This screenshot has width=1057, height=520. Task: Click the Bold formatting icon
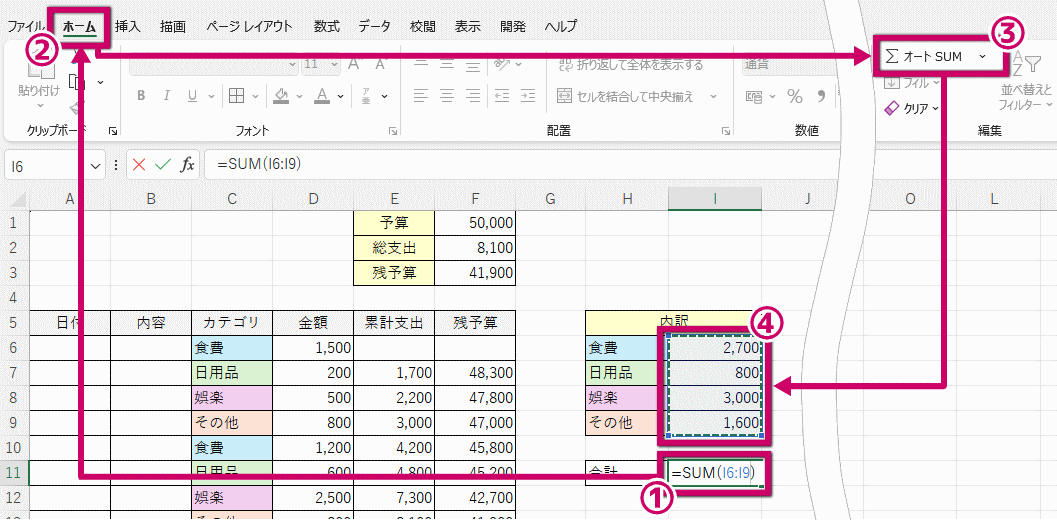[x=141, y=96]
